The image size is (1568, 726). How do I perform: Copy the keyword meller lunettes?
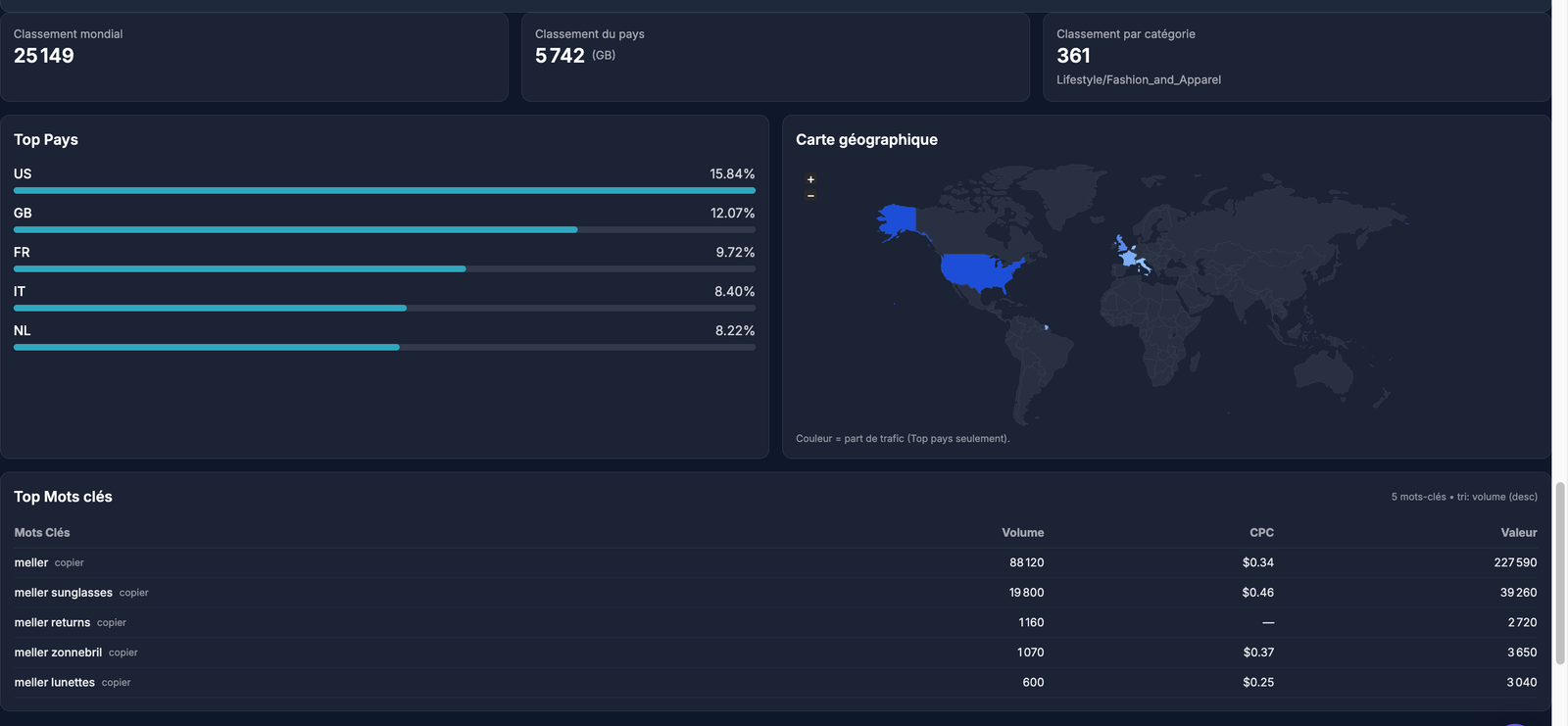click(x=116, y=683)
